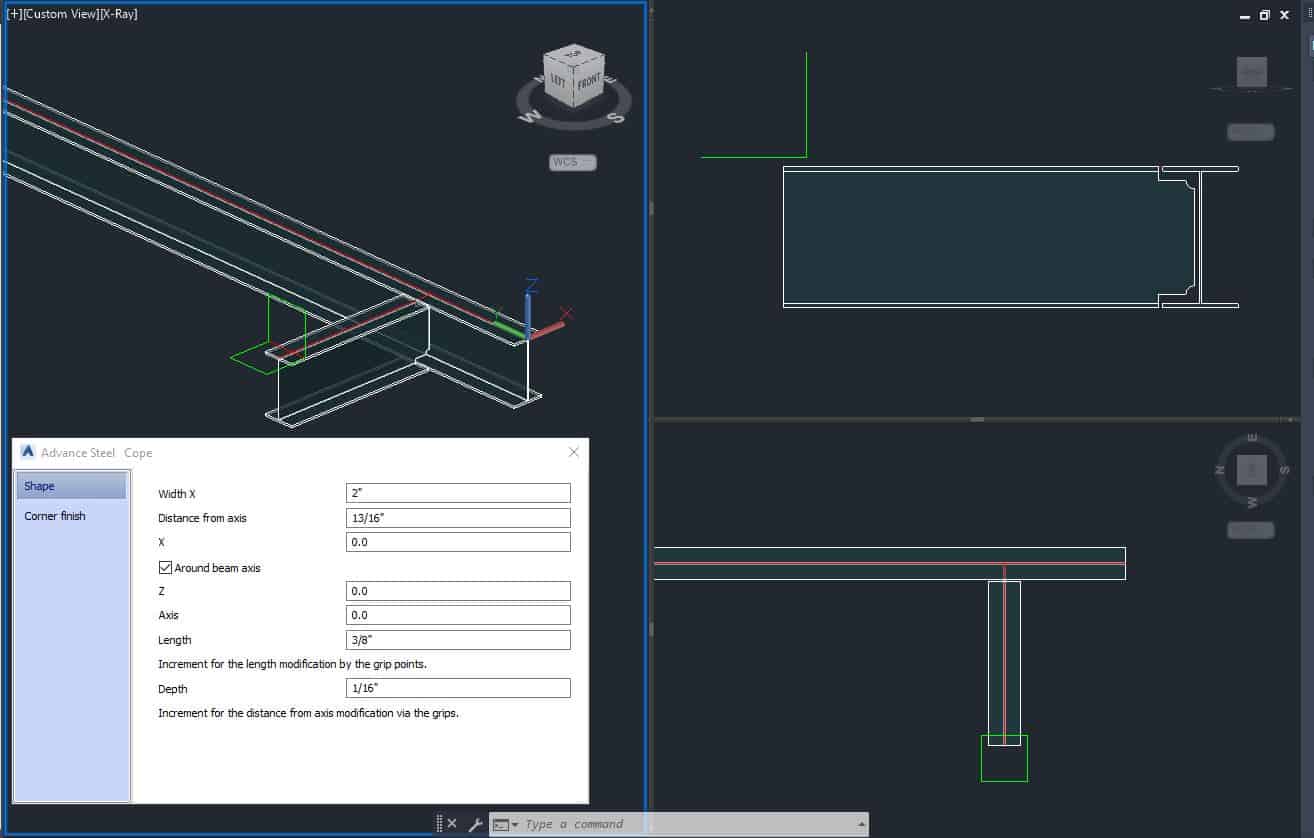Screen dimensions: 1314x838
Task: Close the Advance Steel Cope dialog
Action: click(574, 452)
